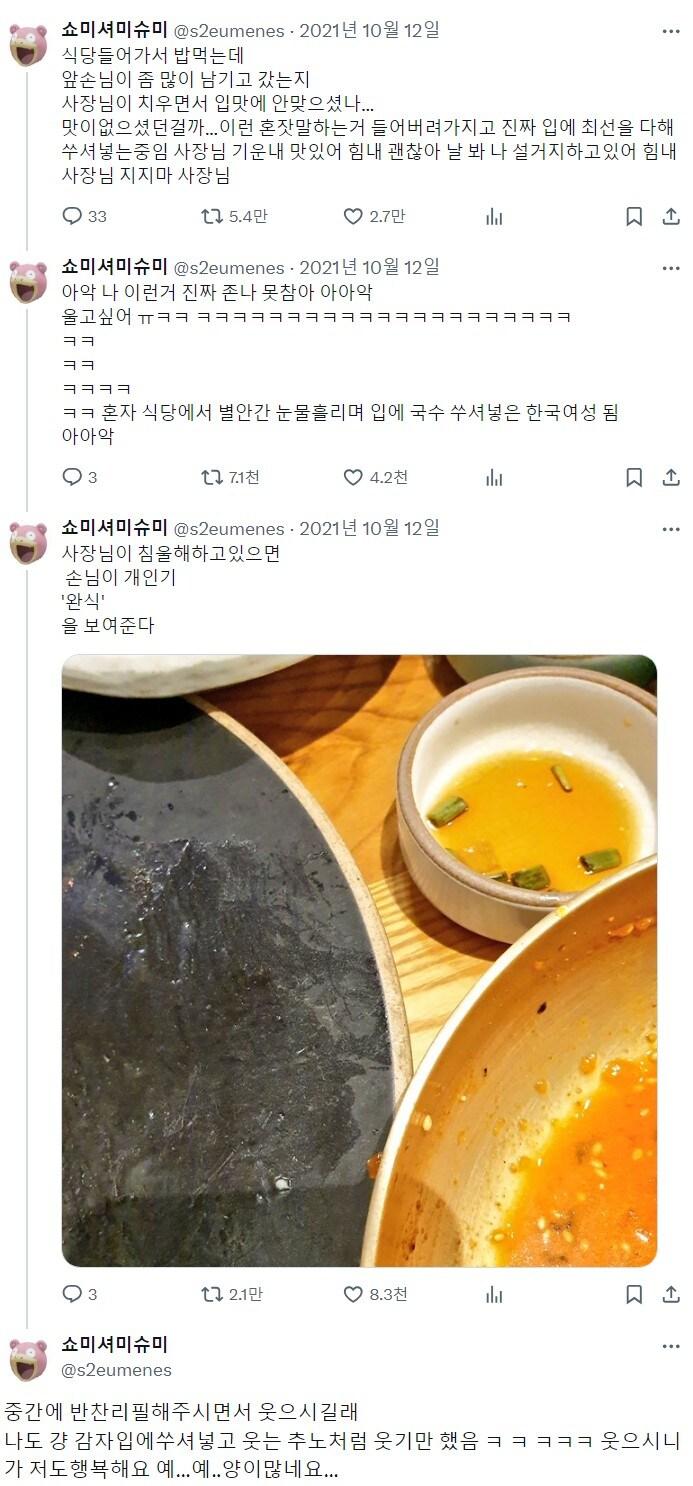Reply to the first tweet with 33 replies

pyautogui.click(x=84, y=216)
